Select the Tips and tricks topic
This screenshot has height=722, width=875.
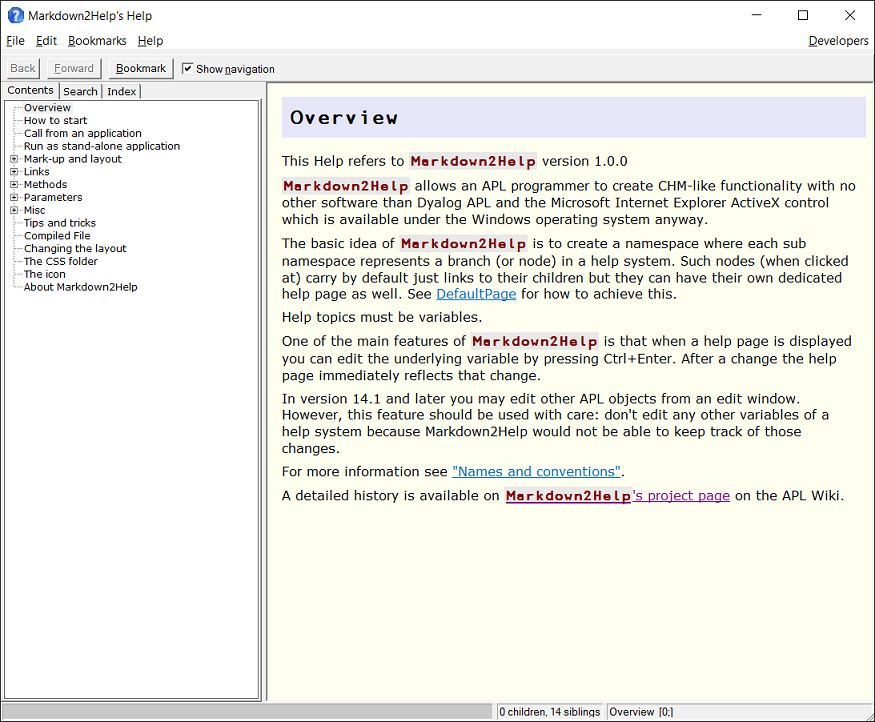tap(60, 223)
